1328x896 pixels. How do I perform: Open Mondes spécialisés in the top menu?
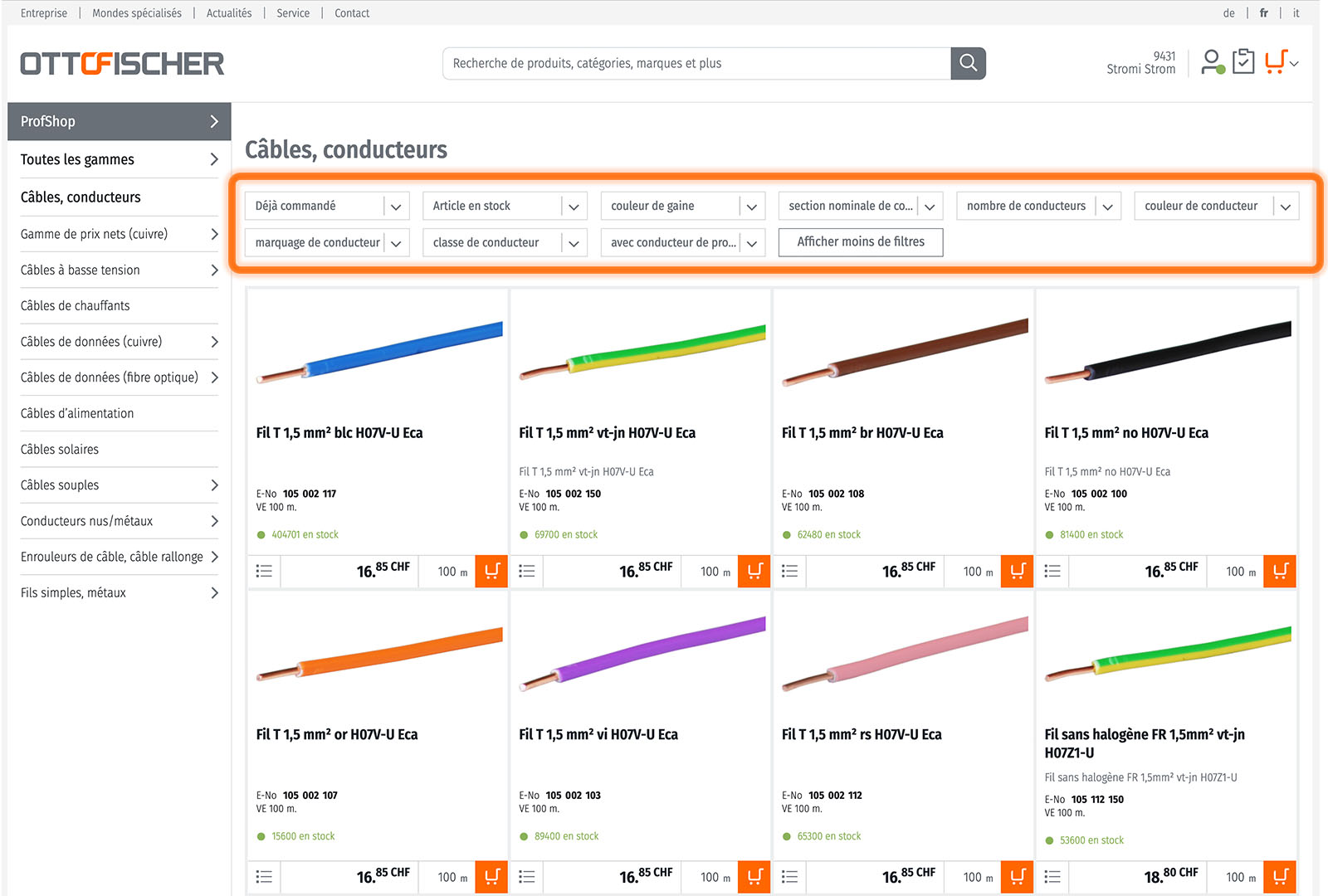(137, 13)
